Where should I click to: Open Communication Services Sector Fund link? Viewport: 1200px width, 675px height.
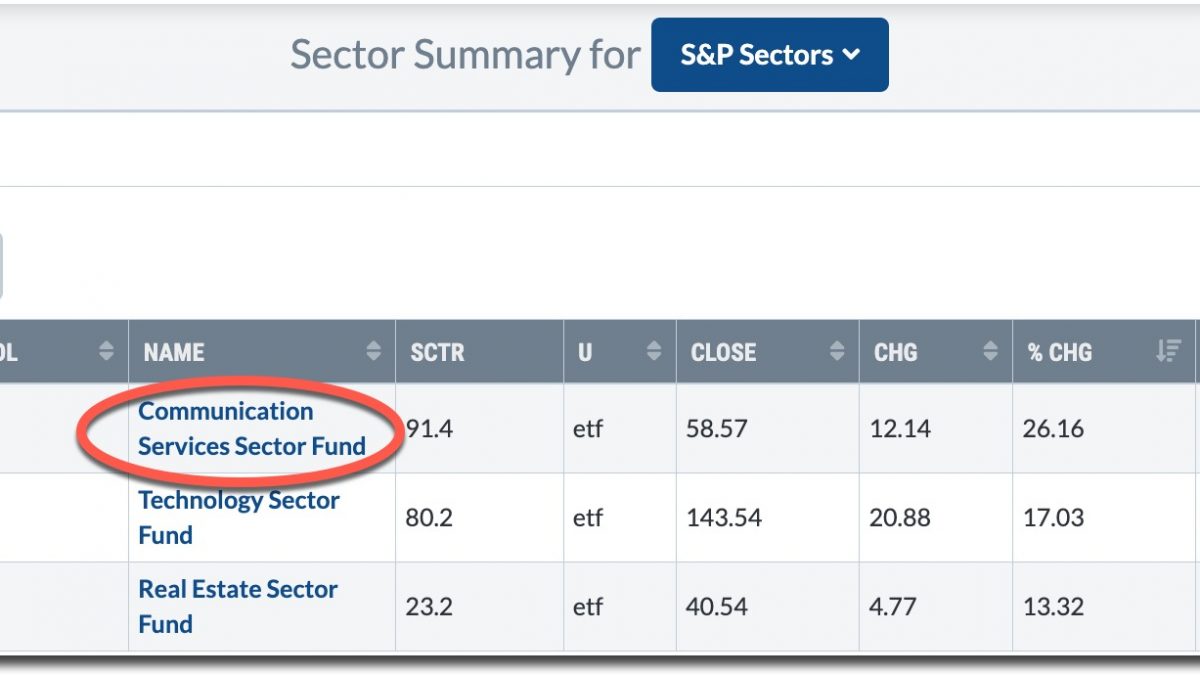252,428
